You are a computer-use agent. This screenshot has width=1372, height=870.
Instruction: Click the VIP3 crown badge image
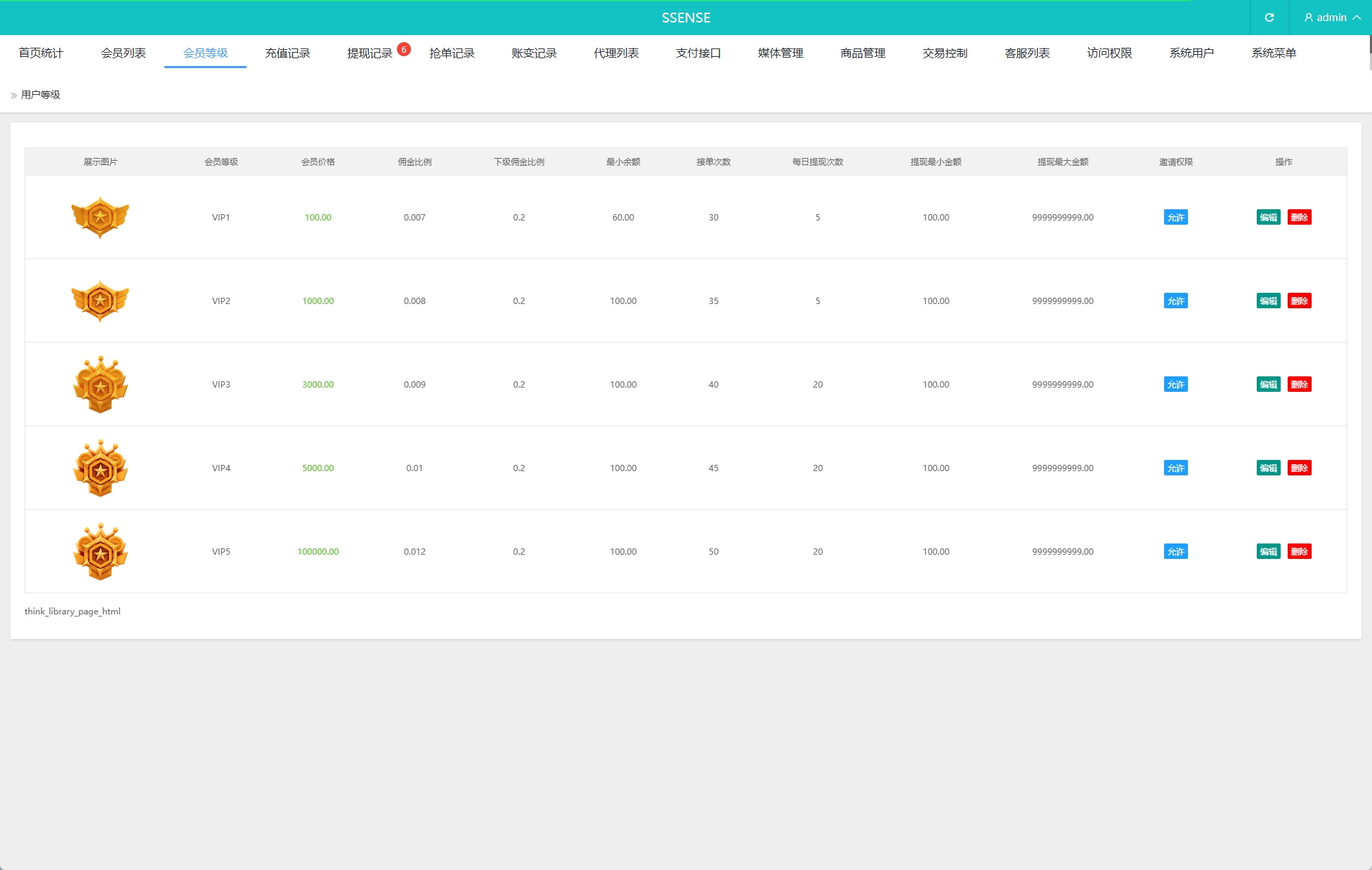[x=100, y=384]
